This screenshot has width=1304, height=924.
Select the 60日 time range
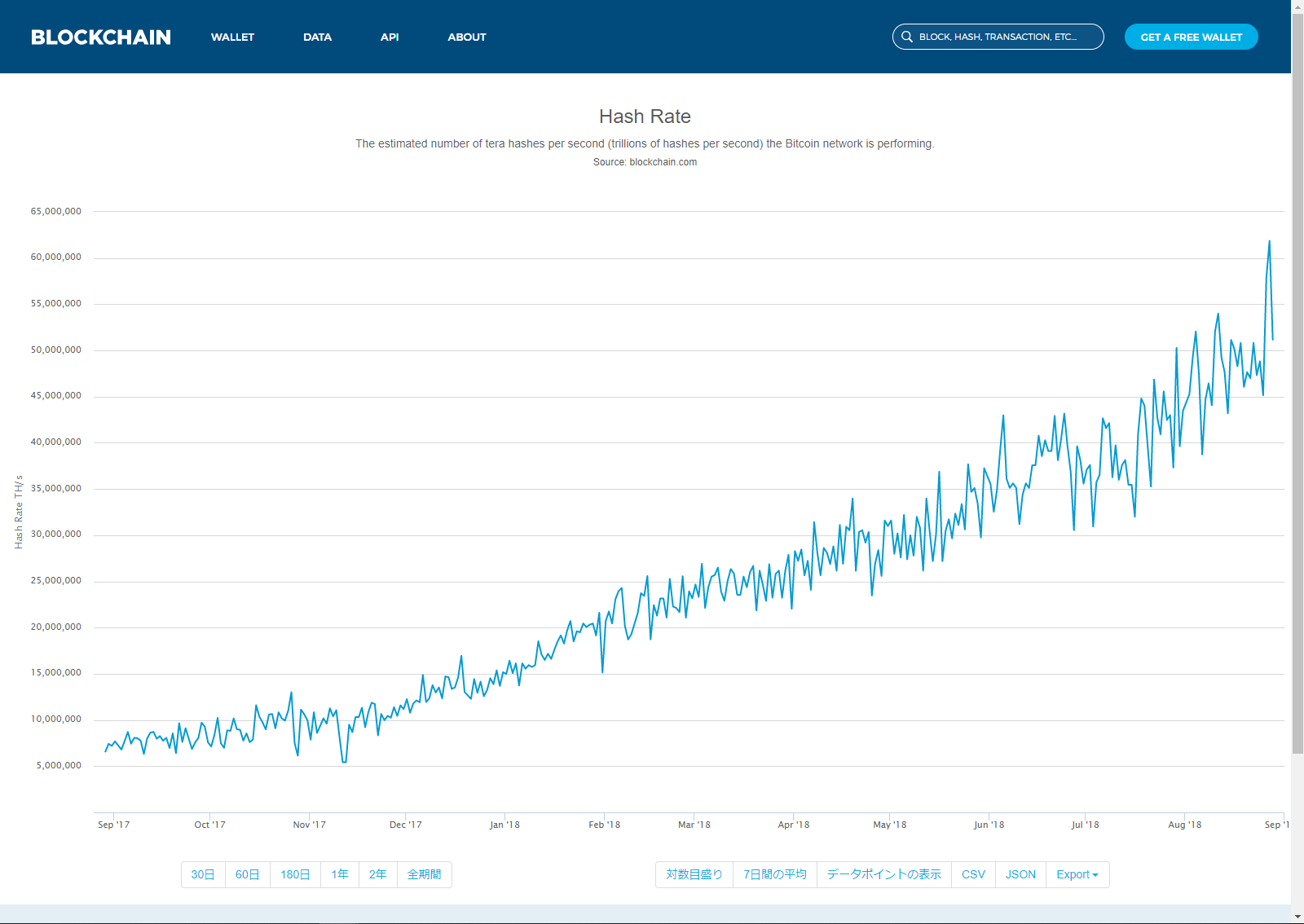pos(247,874)
